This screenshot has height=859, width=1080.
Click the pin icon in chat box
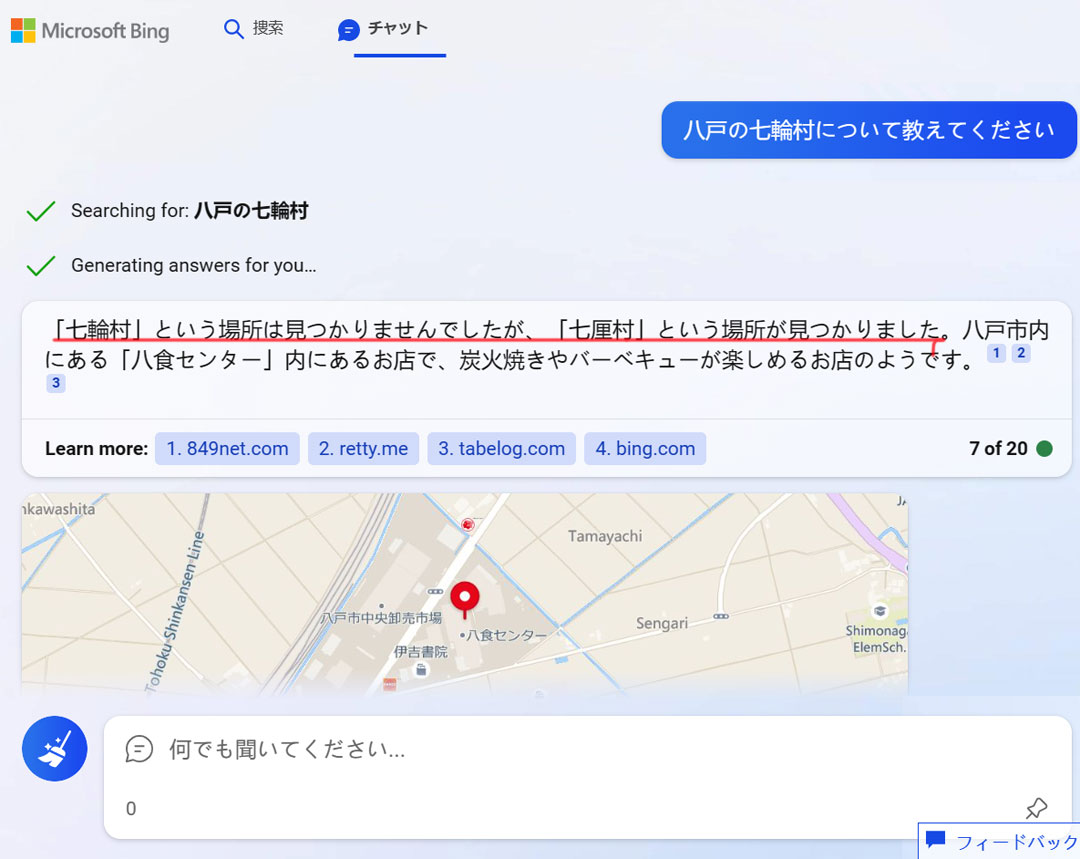coord(1036,808)
